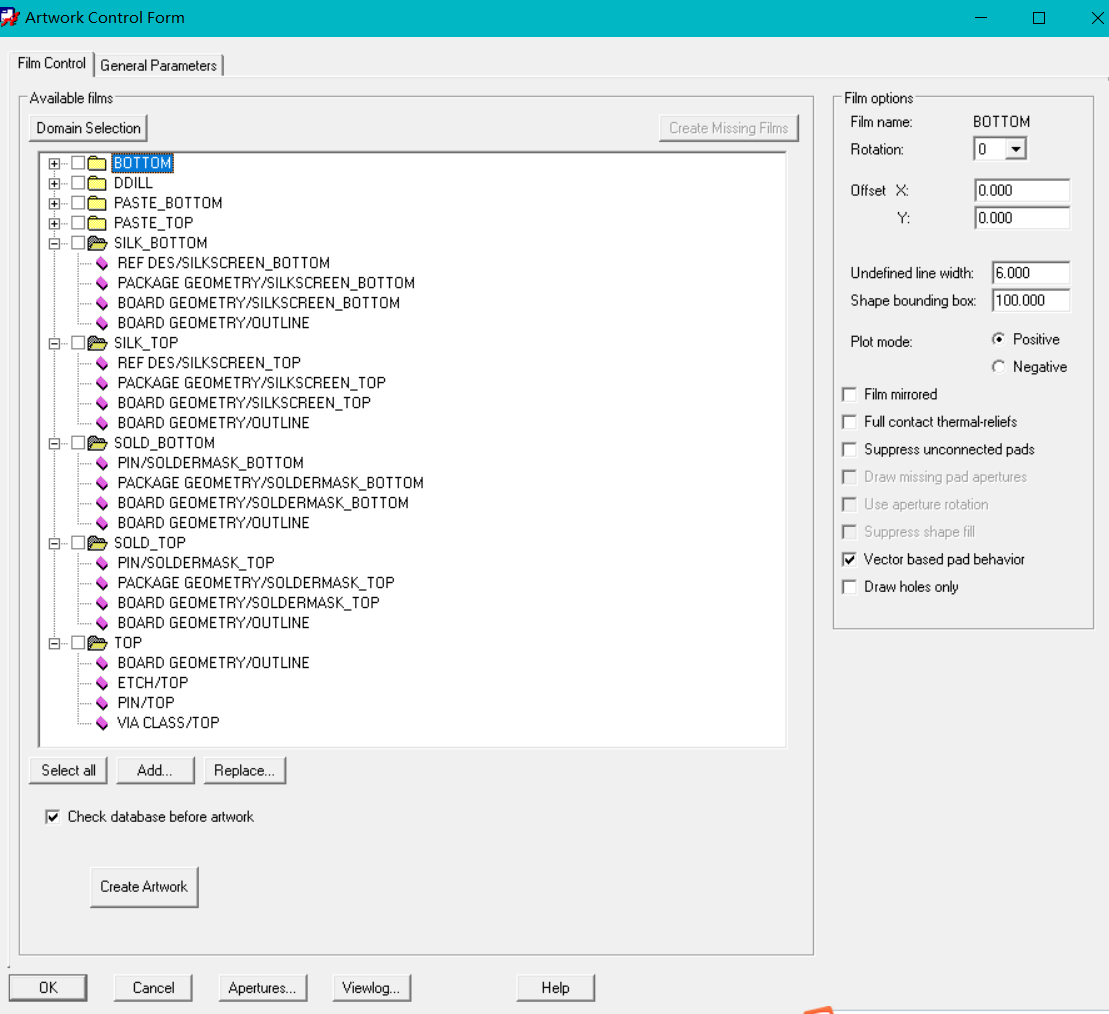Select Negative plot mode
The image size is (1109, 1014).
point(998,366)
